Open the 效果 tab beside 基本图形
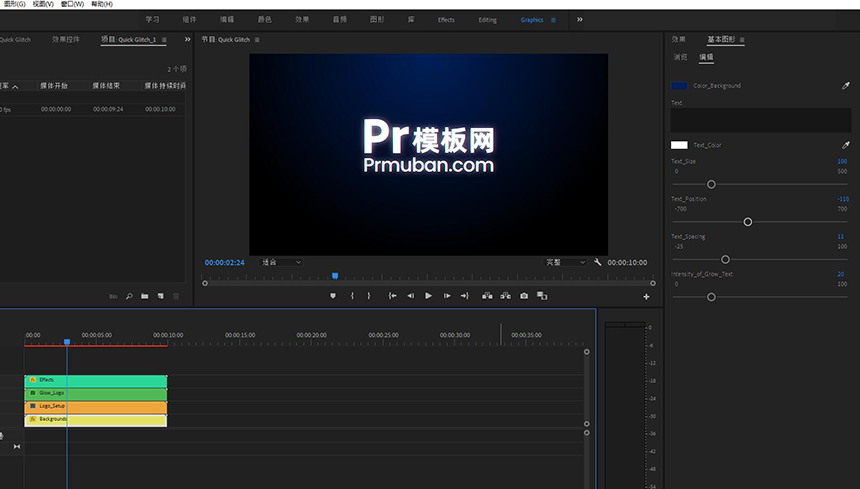 tap(678, 39)
